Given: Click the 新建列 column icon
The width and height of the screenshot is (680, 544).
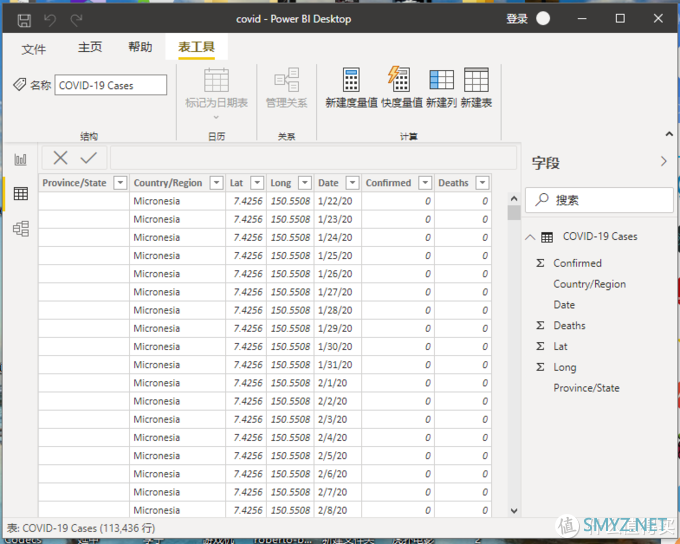Looking at the screenshot, I should click(x=441, y=79).
